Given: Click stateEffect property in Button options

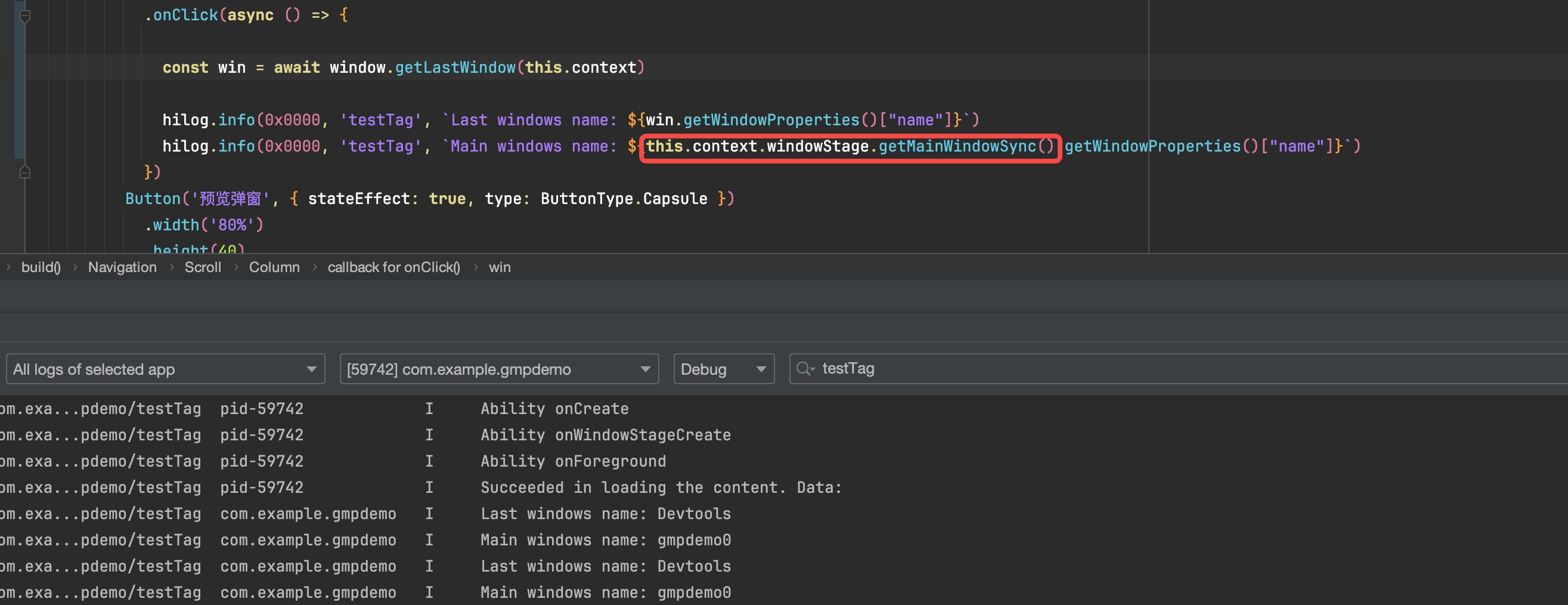Looking at the screenshot, I should pyautogui.click(x=358, y=199).
